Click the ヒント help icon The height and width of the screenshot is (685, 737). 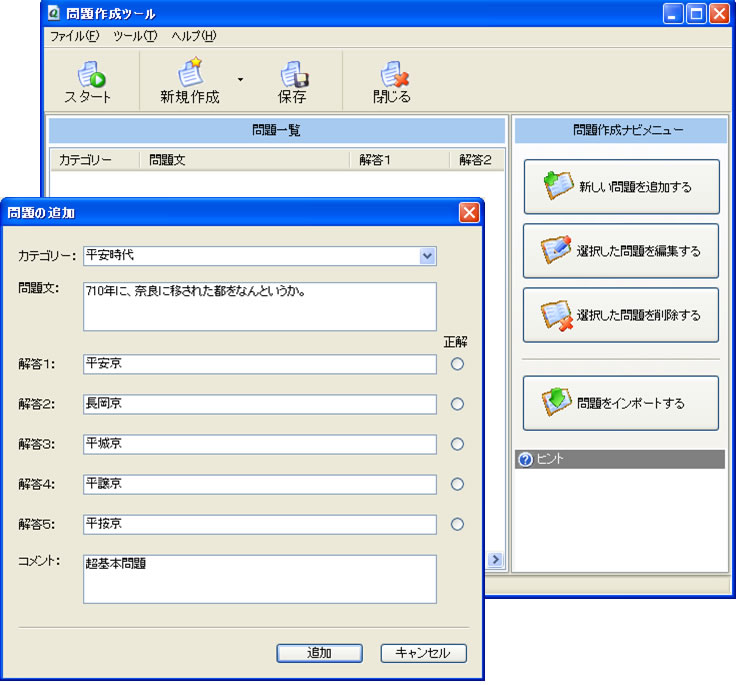coord(525,459)
